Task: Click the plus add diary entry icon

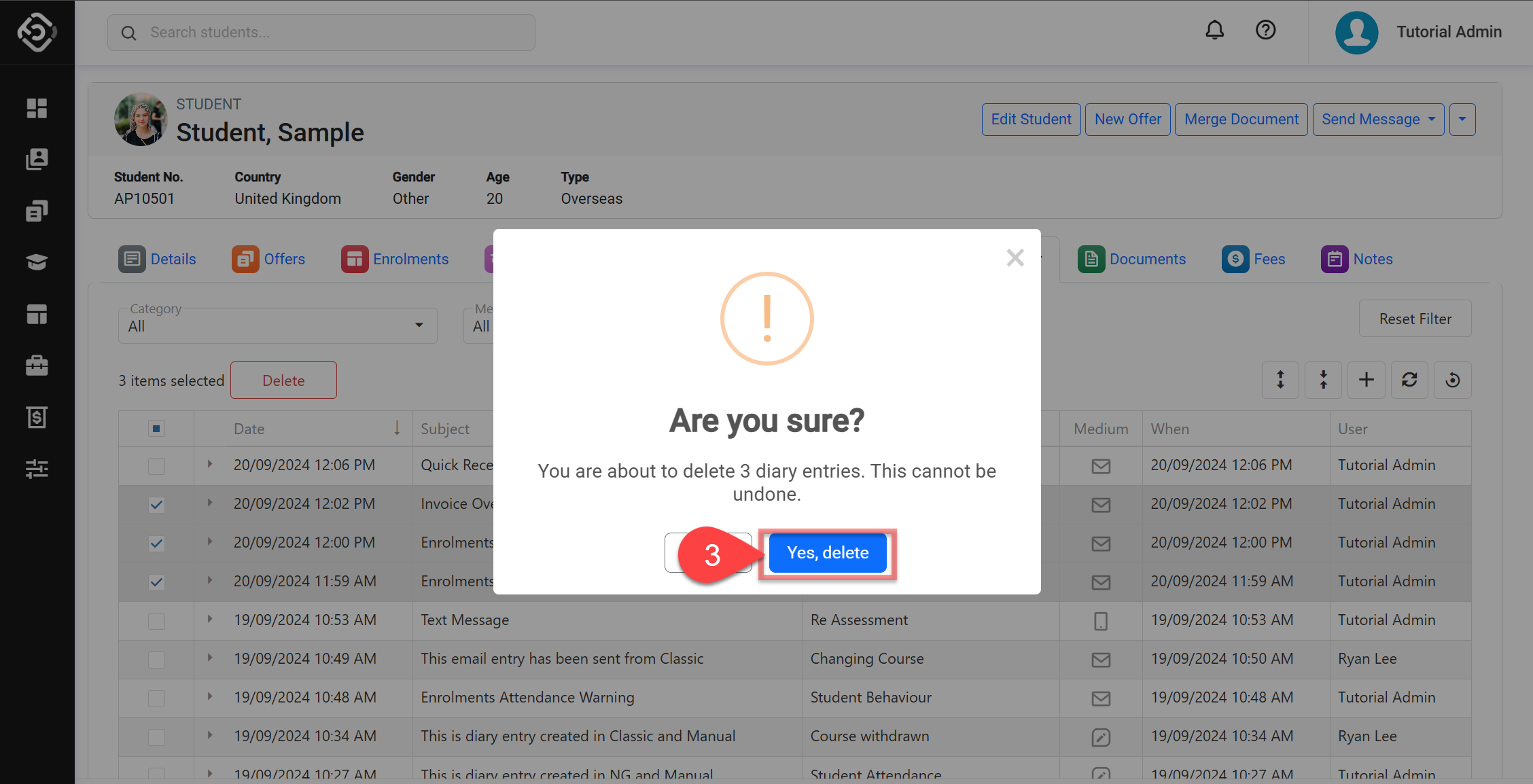Action: coord(1367,380)
